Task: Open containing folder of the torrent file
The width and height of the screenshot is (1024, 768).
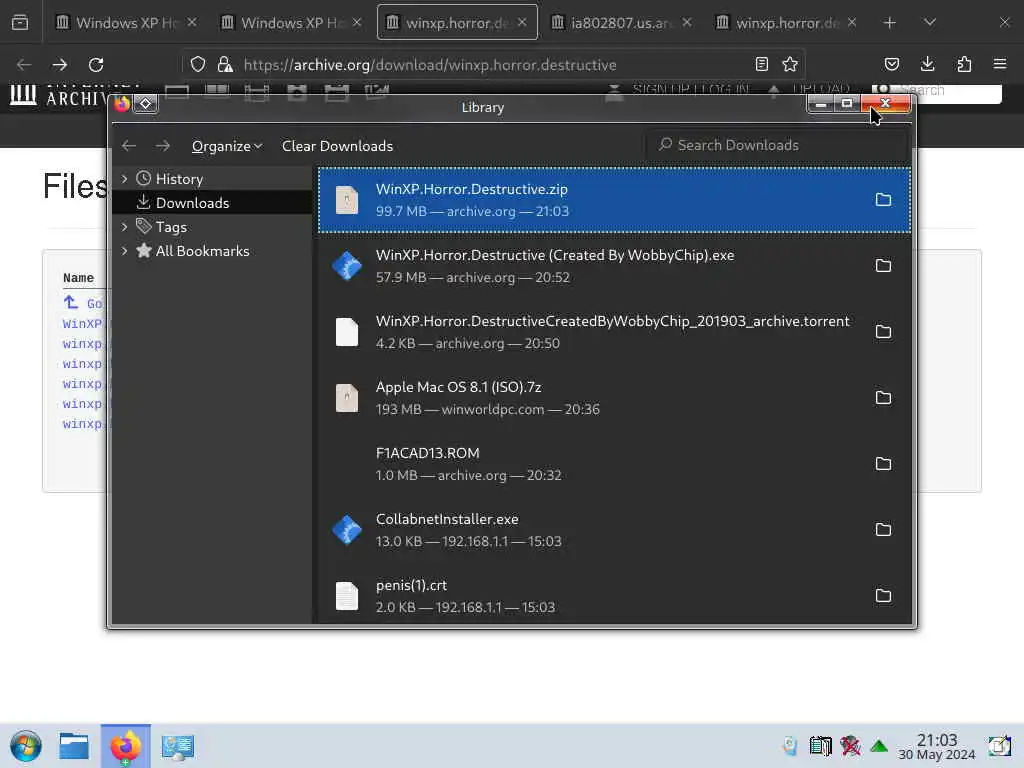Action: (x=883, y=332)
